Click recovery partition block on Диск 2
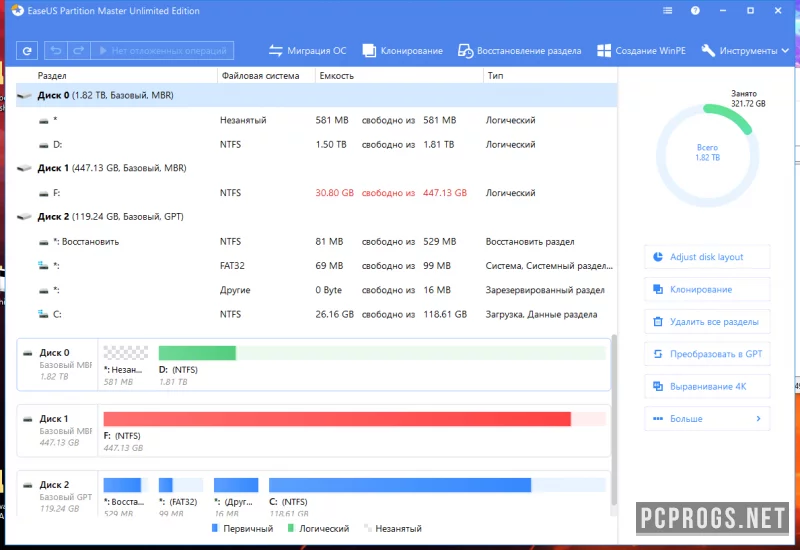 126,485
